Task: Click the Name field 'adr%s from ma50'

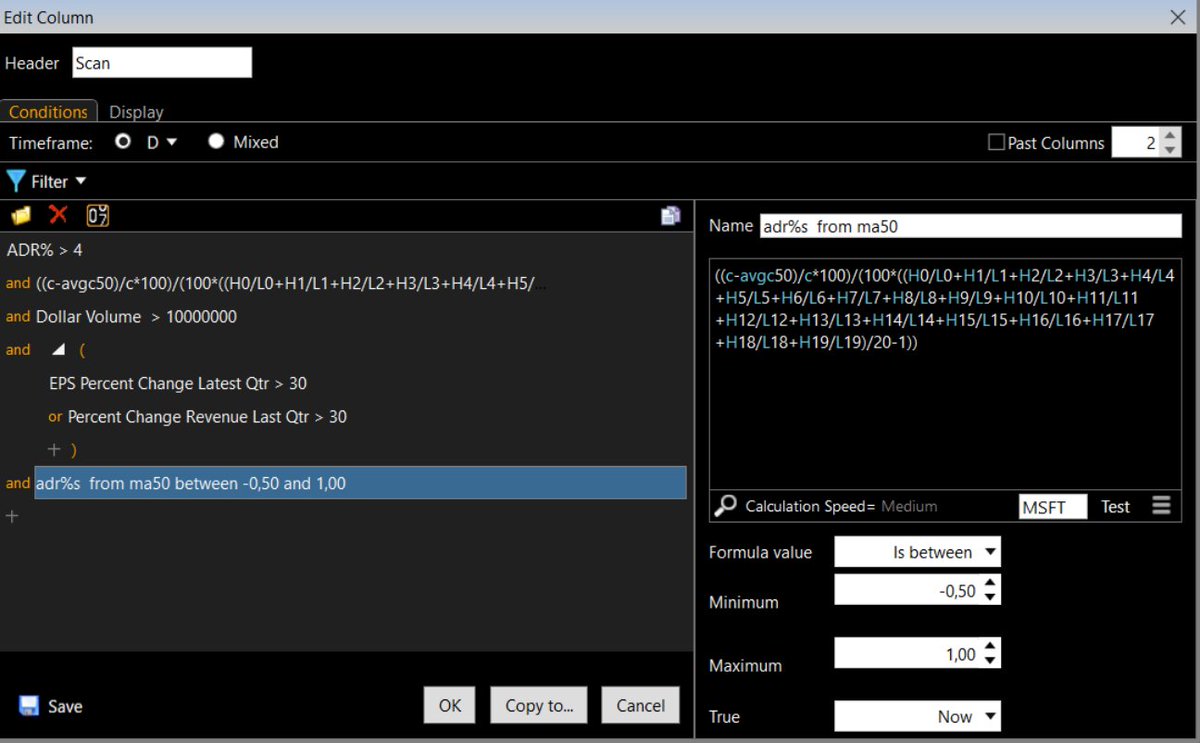Action: [971, 226]
